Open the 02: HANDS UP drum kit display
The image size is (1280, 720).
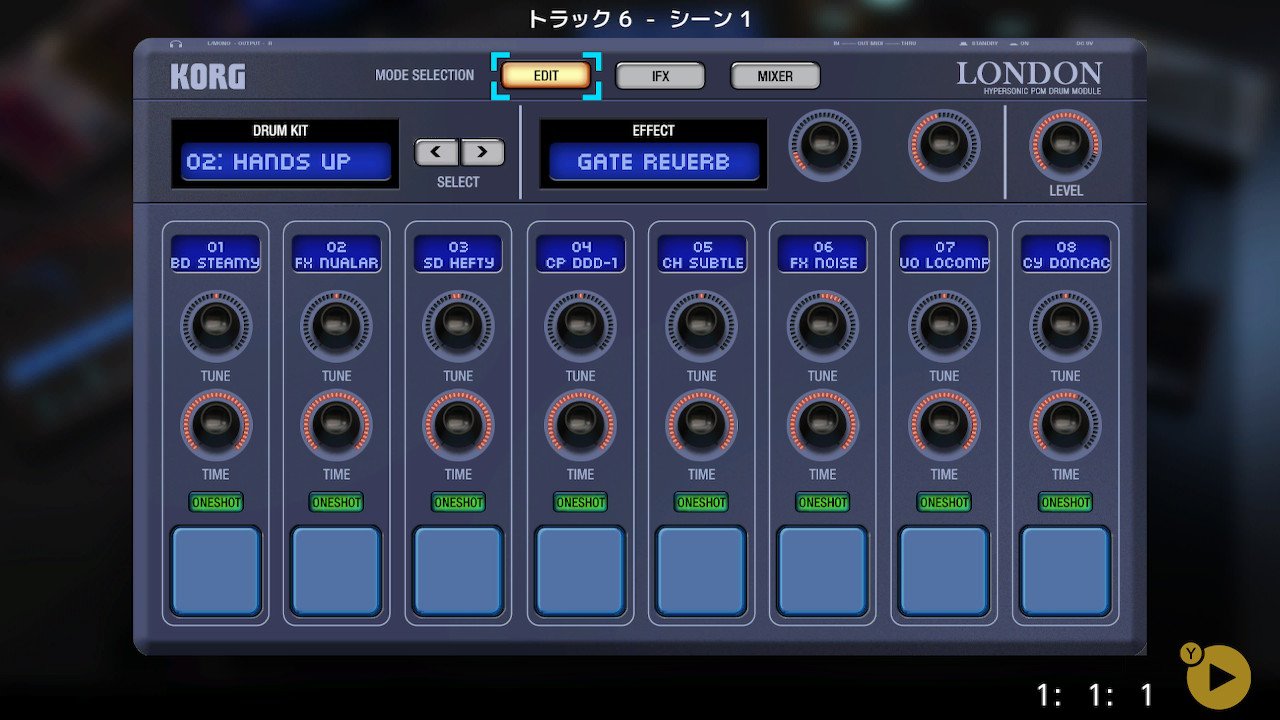285,162
